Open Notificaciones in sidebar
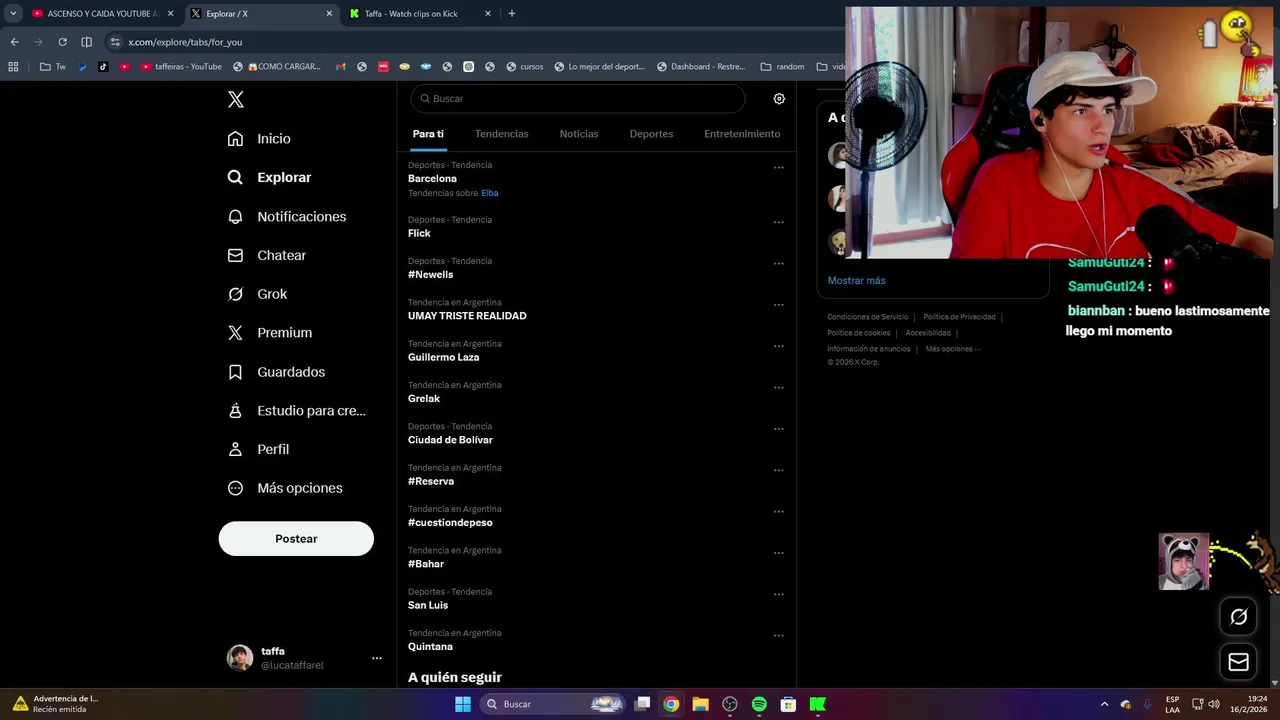Image resolution: width=1280 pixels, height=720 pixels. (x=286, y=216)
